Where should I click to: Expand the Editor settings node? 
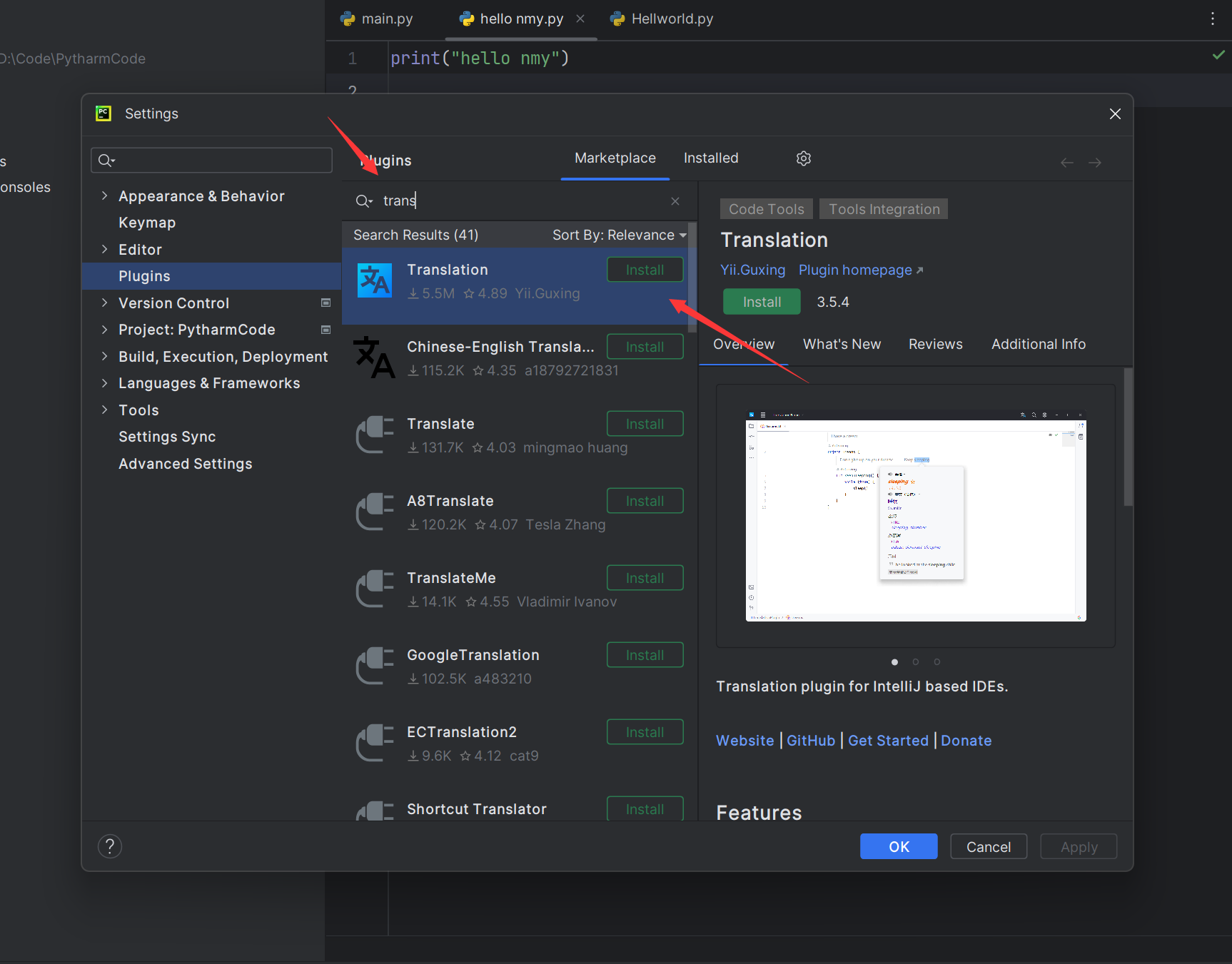[105, 249]
